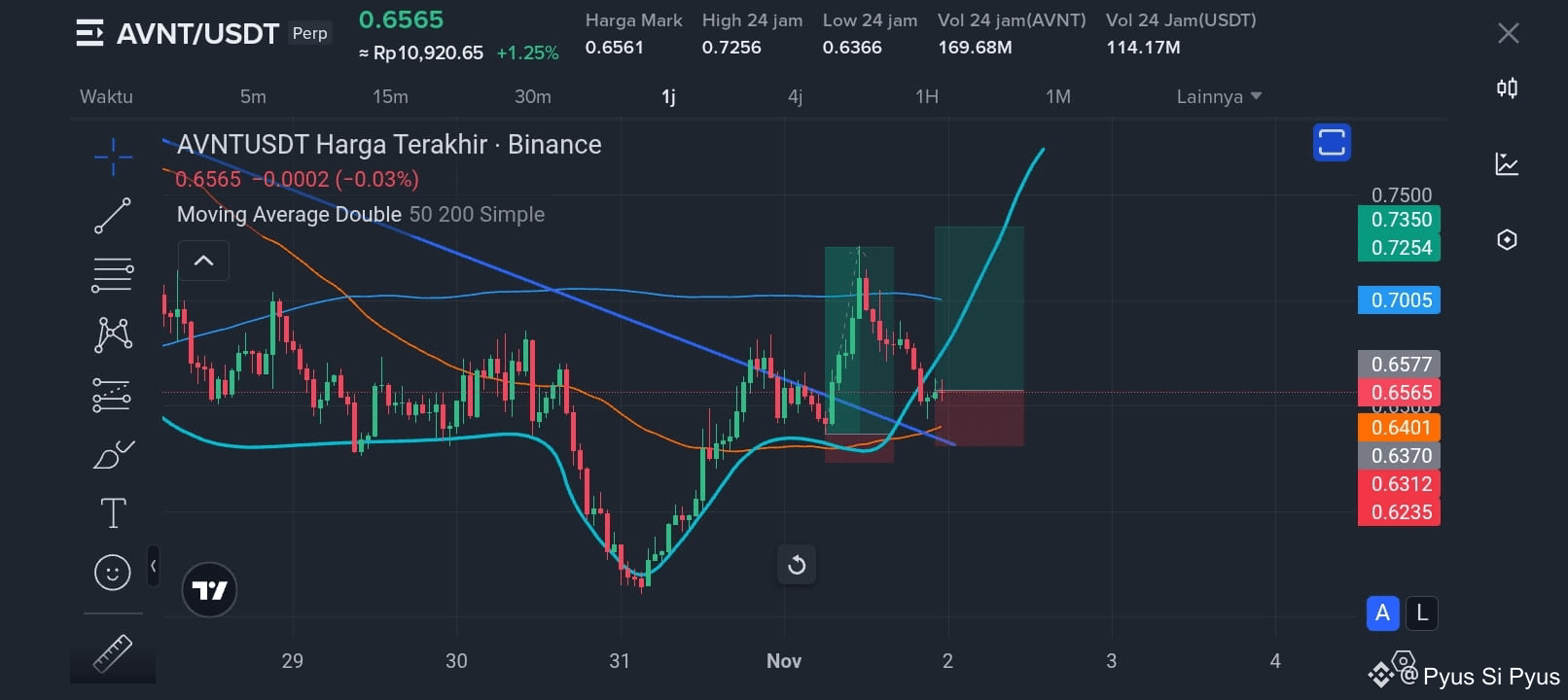Toggle fullscreen chart mode
This screenshot has height=700, width=1568.
pyautogui.click(x=1332, y=143)
